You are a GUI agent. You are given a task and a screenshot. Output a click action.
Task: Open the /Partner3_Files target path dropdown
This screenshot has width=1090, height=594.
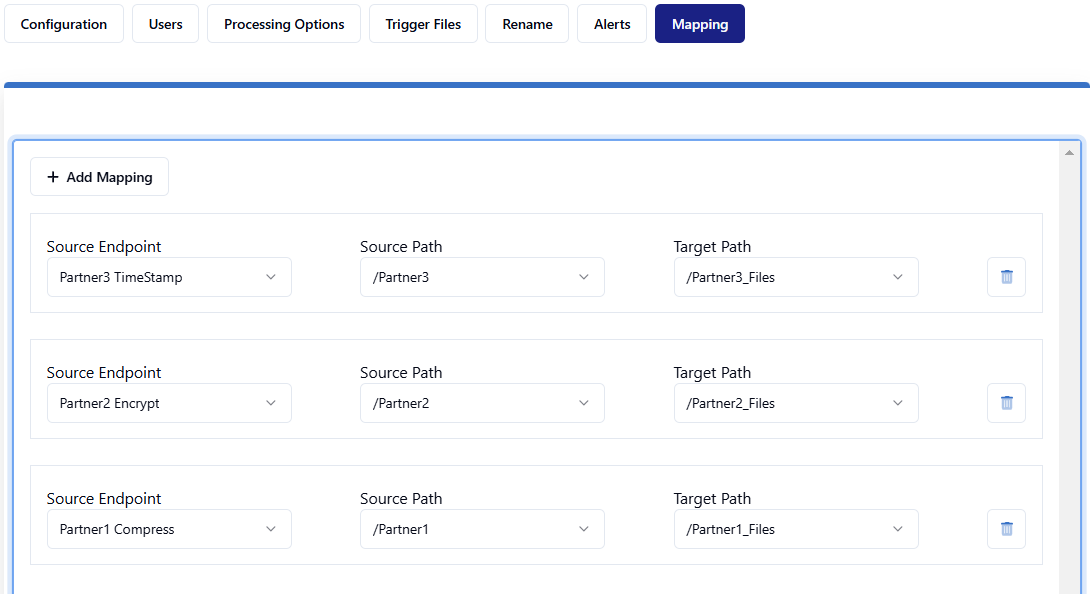(796, 277)
